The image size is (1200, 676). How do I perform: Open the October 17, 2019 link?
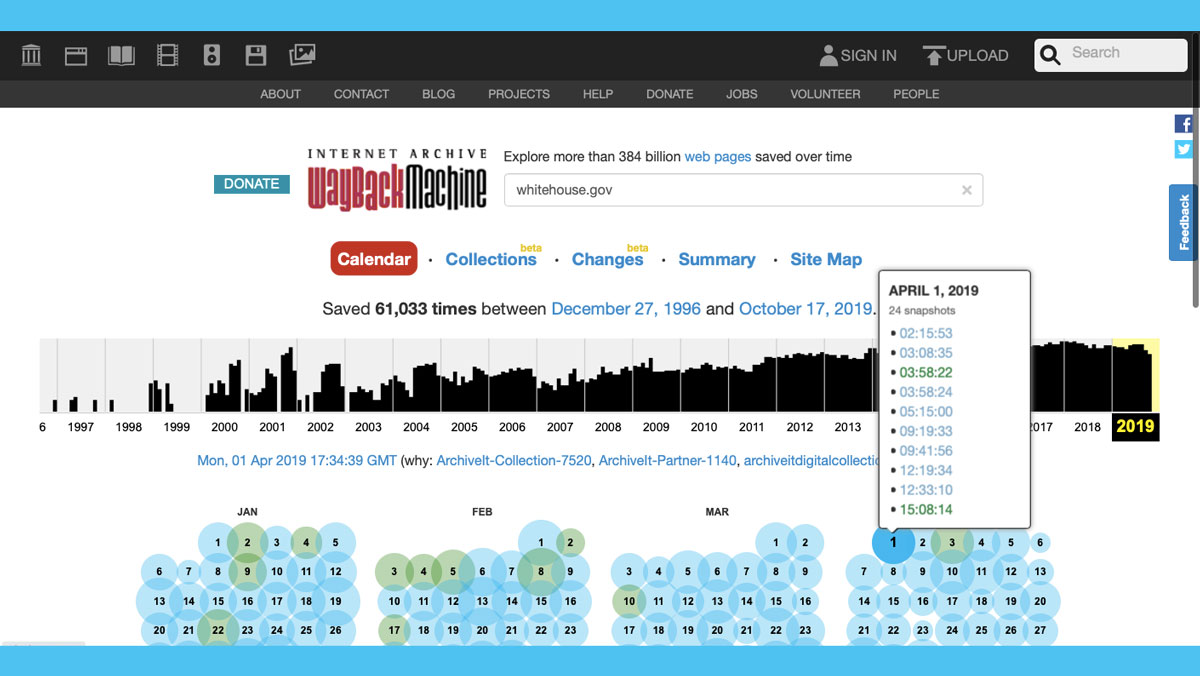tap(805, 309)
